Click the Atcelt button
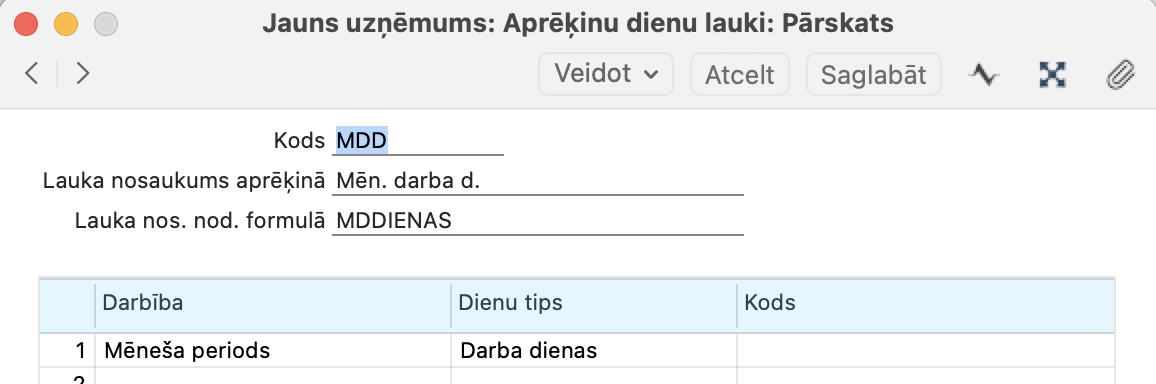This screenshot has width=1156, height=384. pyautogui.click(x=739, y=74)
